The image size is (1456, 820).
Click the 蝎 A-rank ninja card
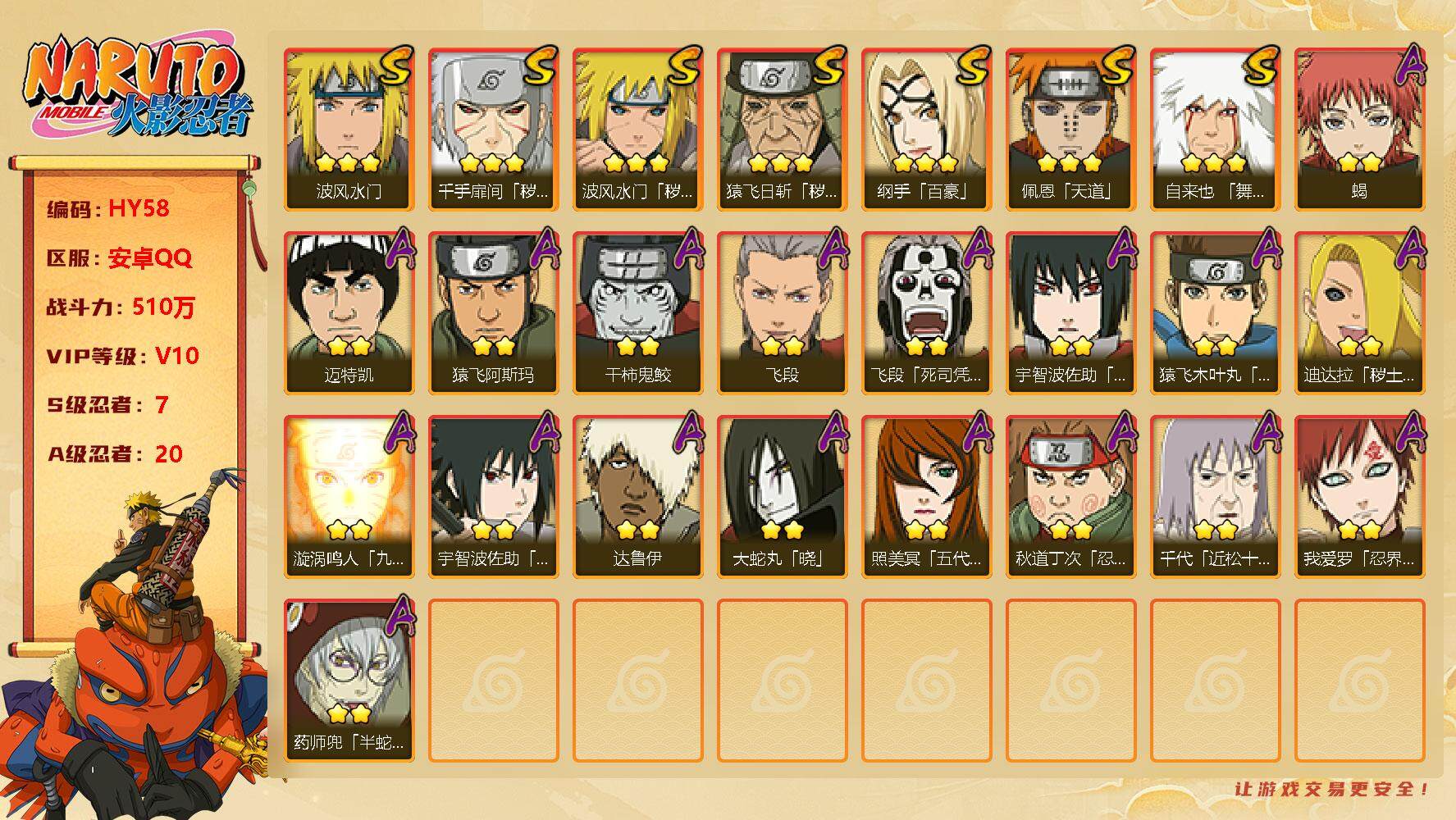coord(1359,130)
